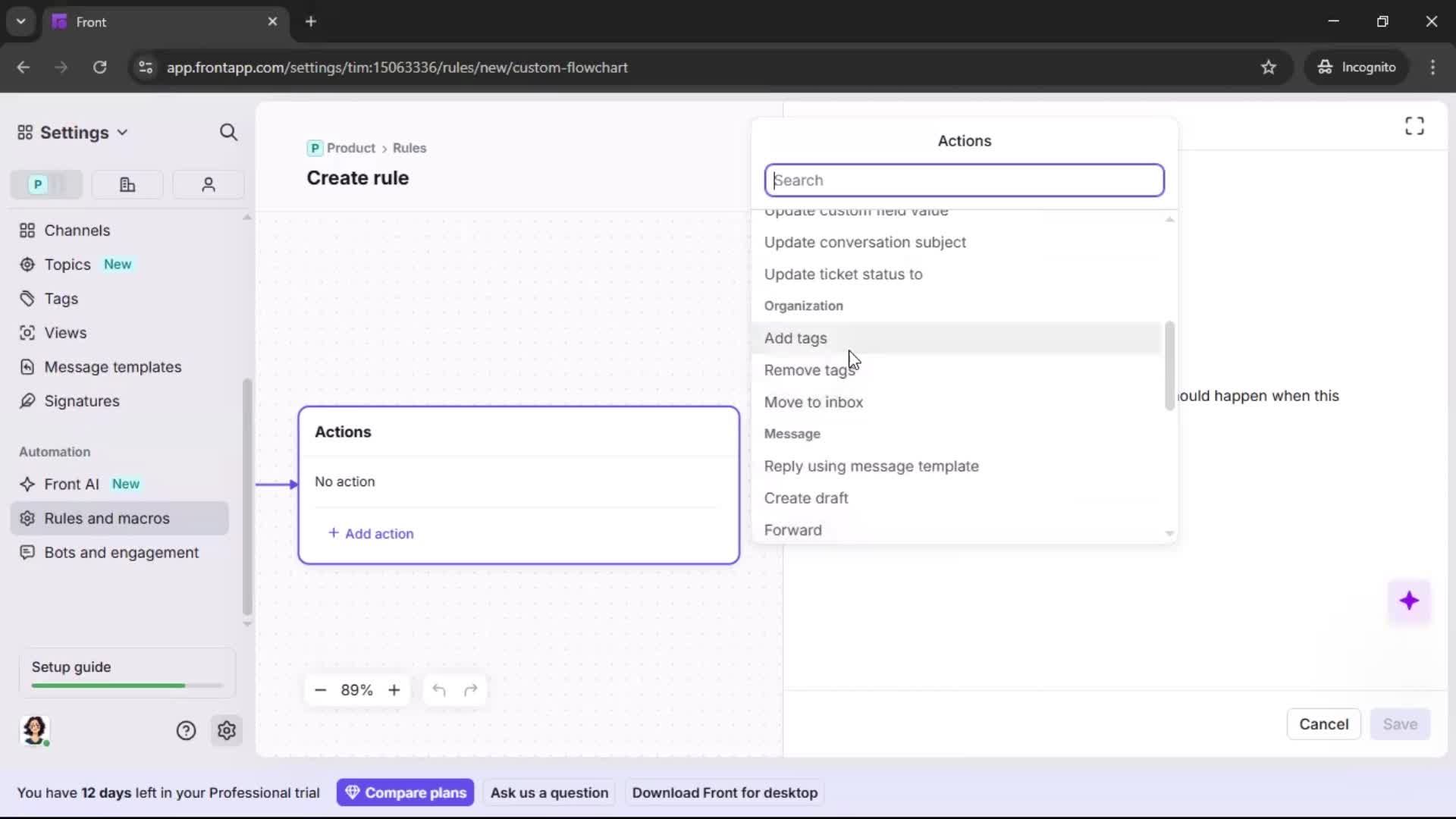The height and width of the screenshot is (819, 1456).
Task: Select the 'Move to inbox' action option
Action: (814, 403)
